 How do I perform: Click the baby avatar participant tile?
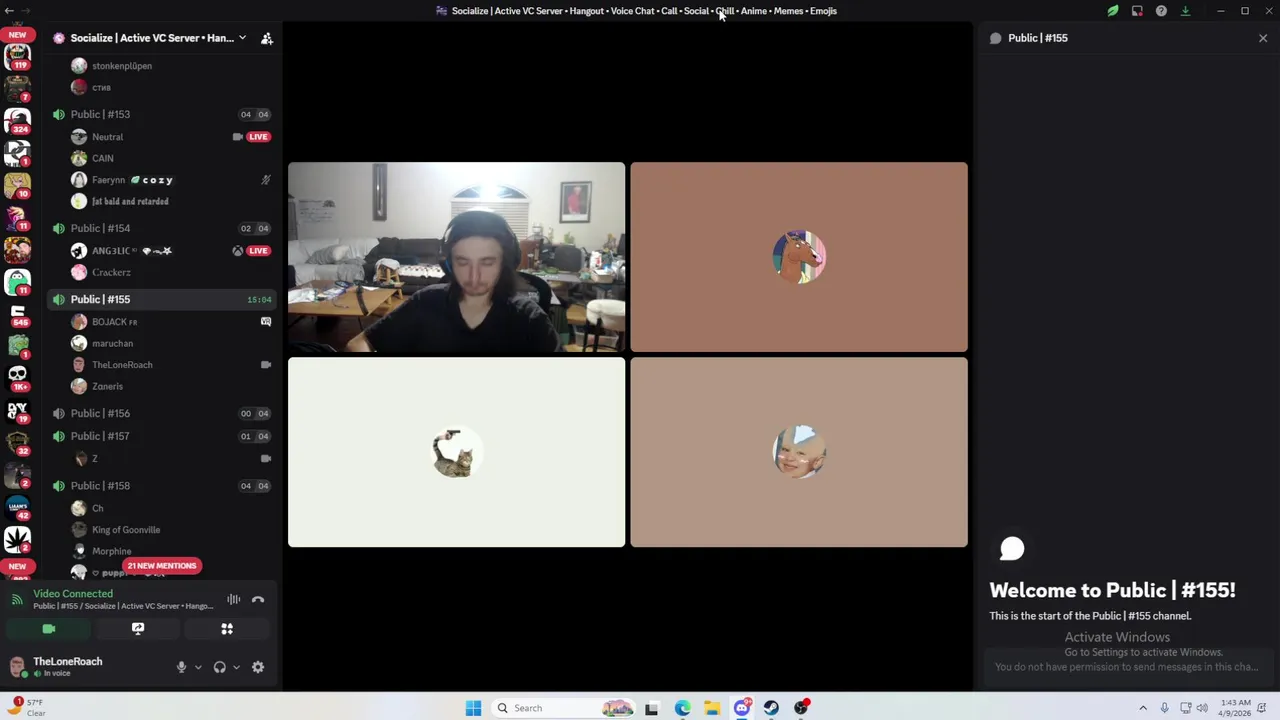[x=799, y=452]
